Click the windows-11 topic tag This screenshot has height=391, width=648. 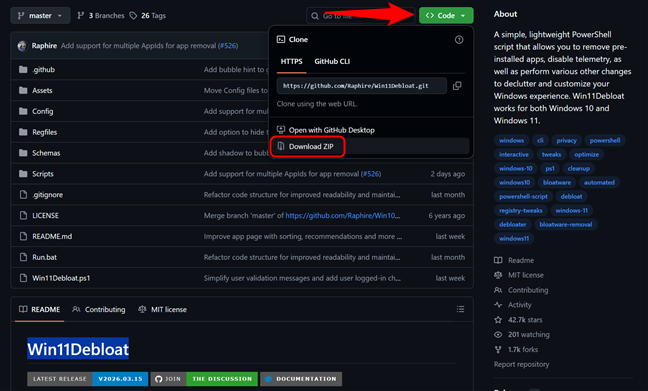coord(572,211)
